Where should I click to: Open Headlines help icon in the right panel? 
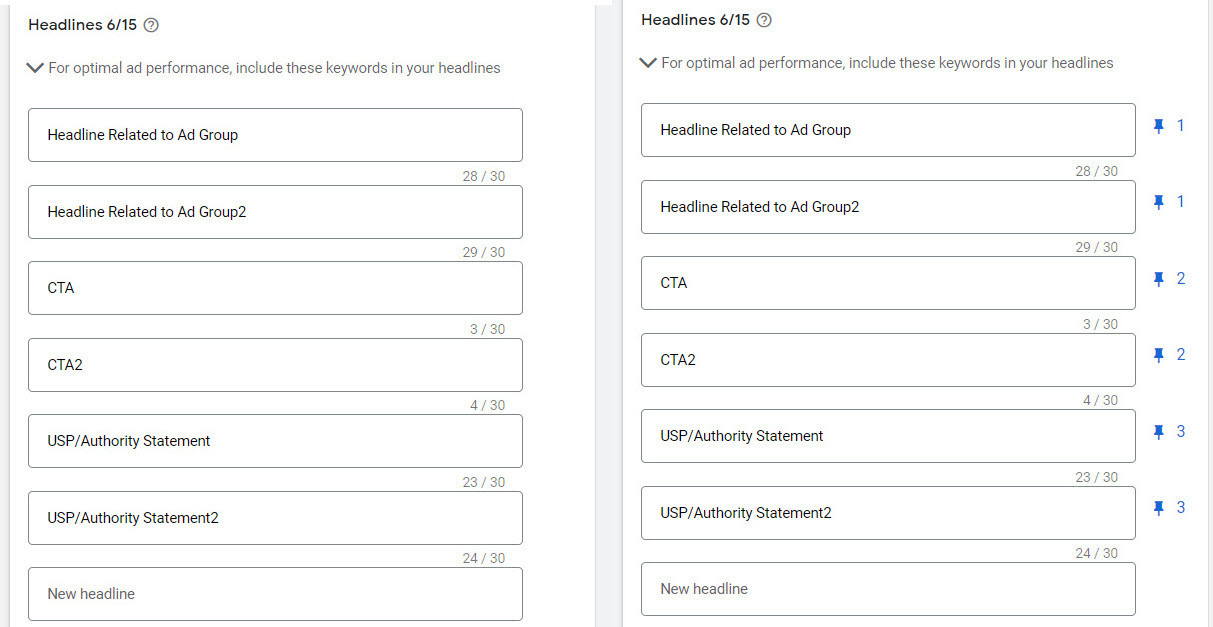(765, 20)
